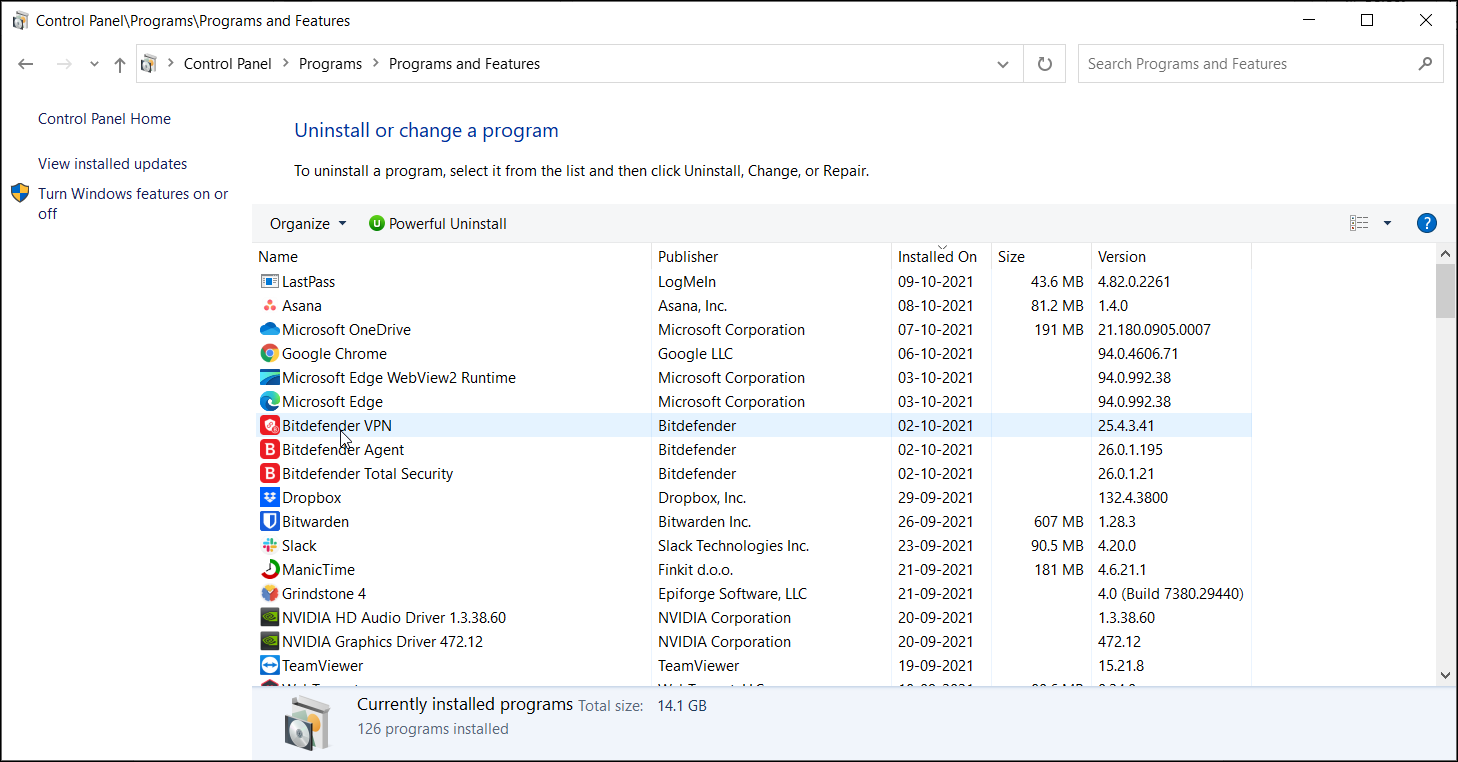Click the Microsoft OneDrive cloud icon
This screenshot has height=762, width=1458.
coord(269,330)
